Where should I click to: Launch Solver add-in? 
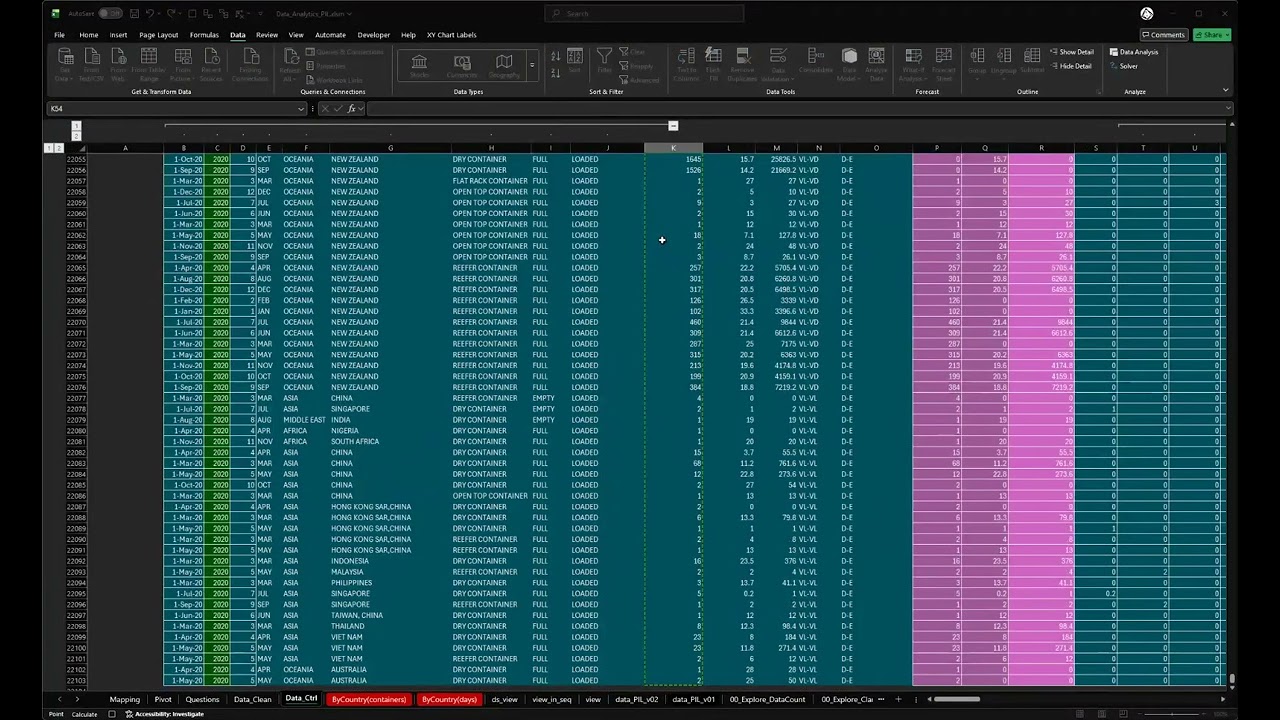tap(1124, 66)
